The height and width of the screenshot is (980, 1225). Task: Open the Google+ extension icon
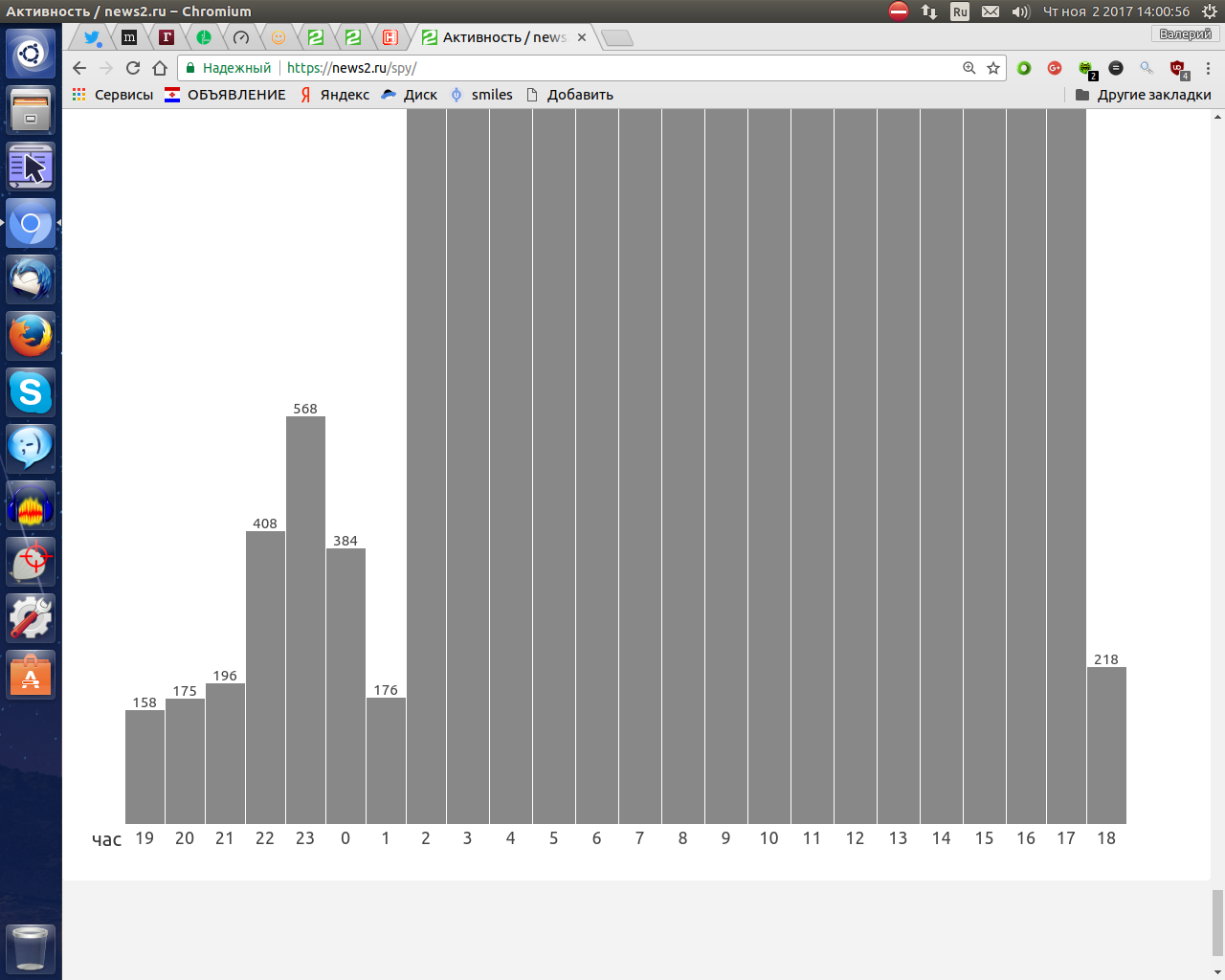point(1055,68)
